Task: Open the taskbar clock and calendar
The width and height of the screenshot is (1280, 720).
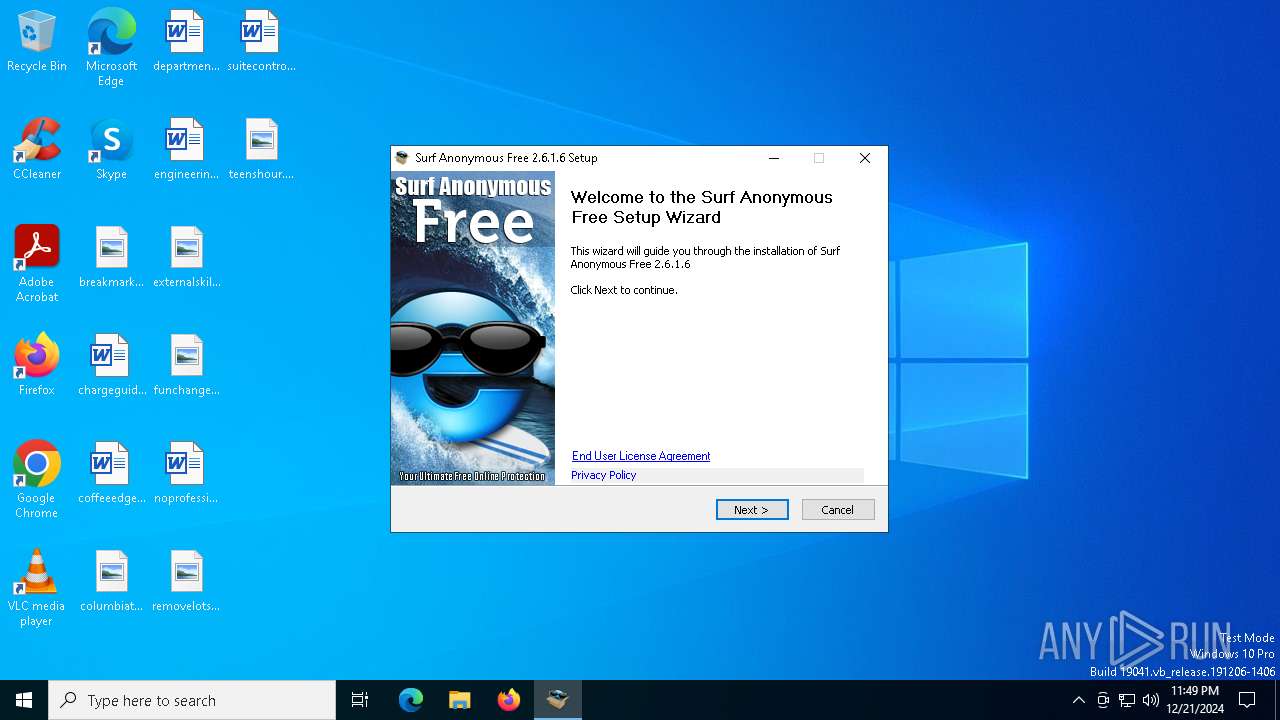Action: [x=1195, y=700]
